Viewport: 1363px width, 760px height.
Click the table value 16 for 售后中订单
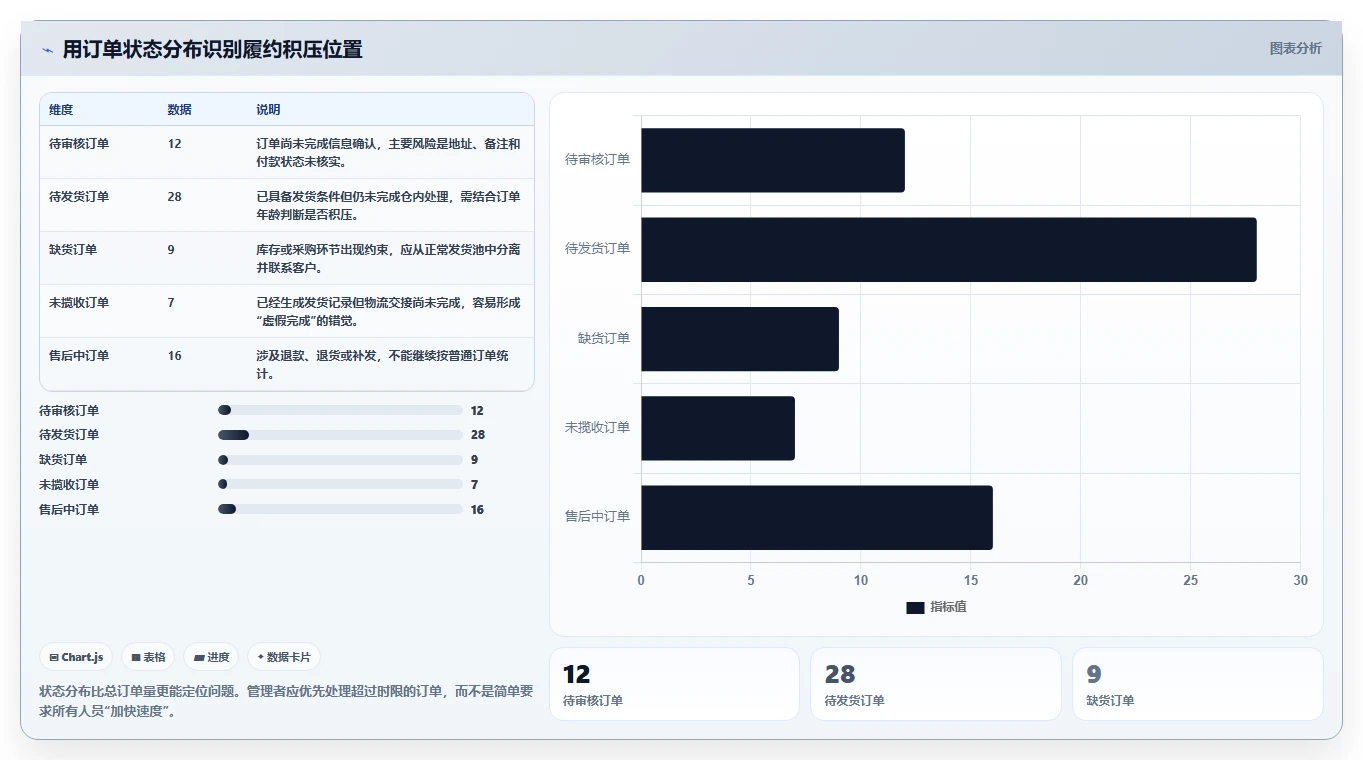pyautogui.click(x=175, y=356)
